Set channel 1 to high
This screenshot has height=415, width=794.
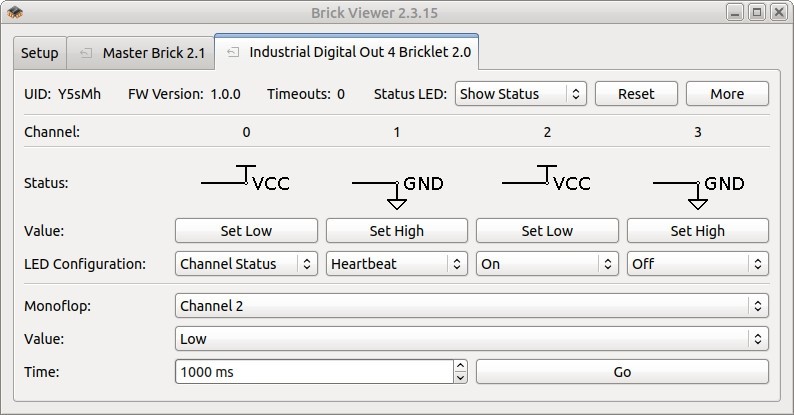pyautogui.click(x=396, y=231)
